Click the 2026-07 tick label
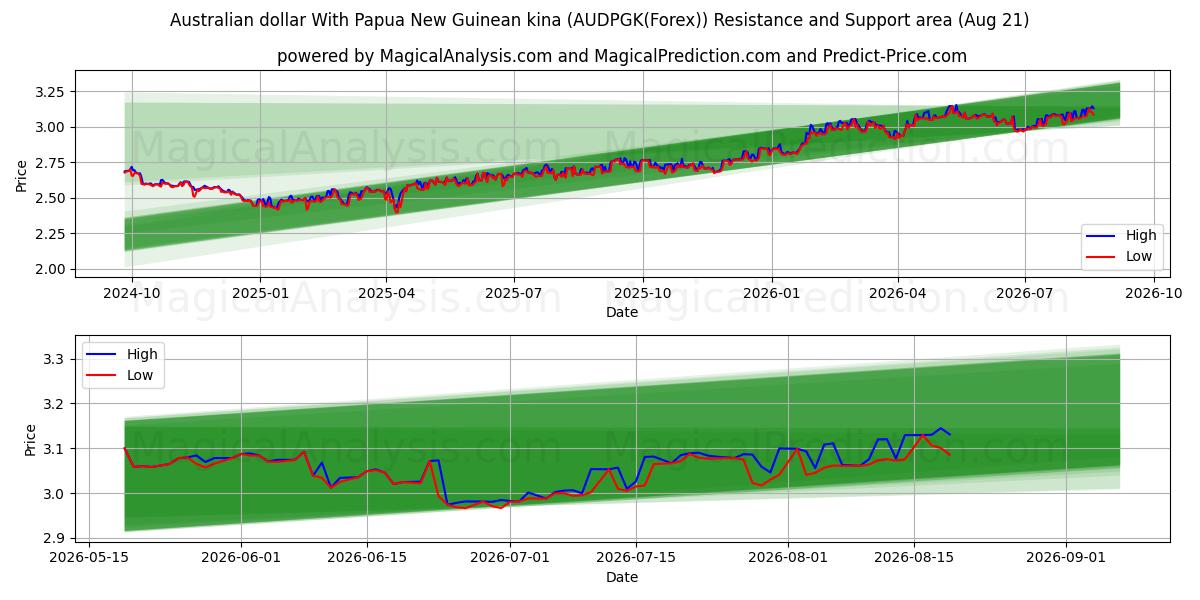1200x600 pixels. coord(1024,294)
